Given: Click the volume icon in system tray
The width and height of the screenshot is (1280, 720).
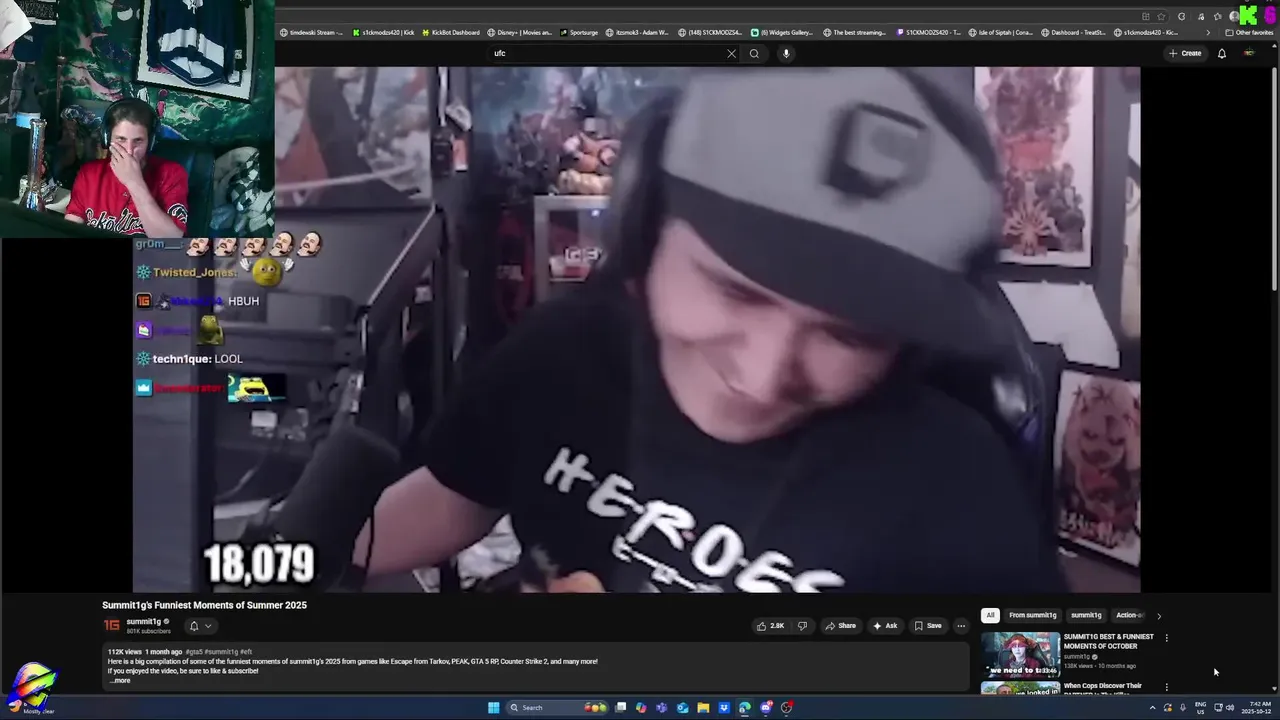Looking at the screenshot, I should click(1230, 707).
